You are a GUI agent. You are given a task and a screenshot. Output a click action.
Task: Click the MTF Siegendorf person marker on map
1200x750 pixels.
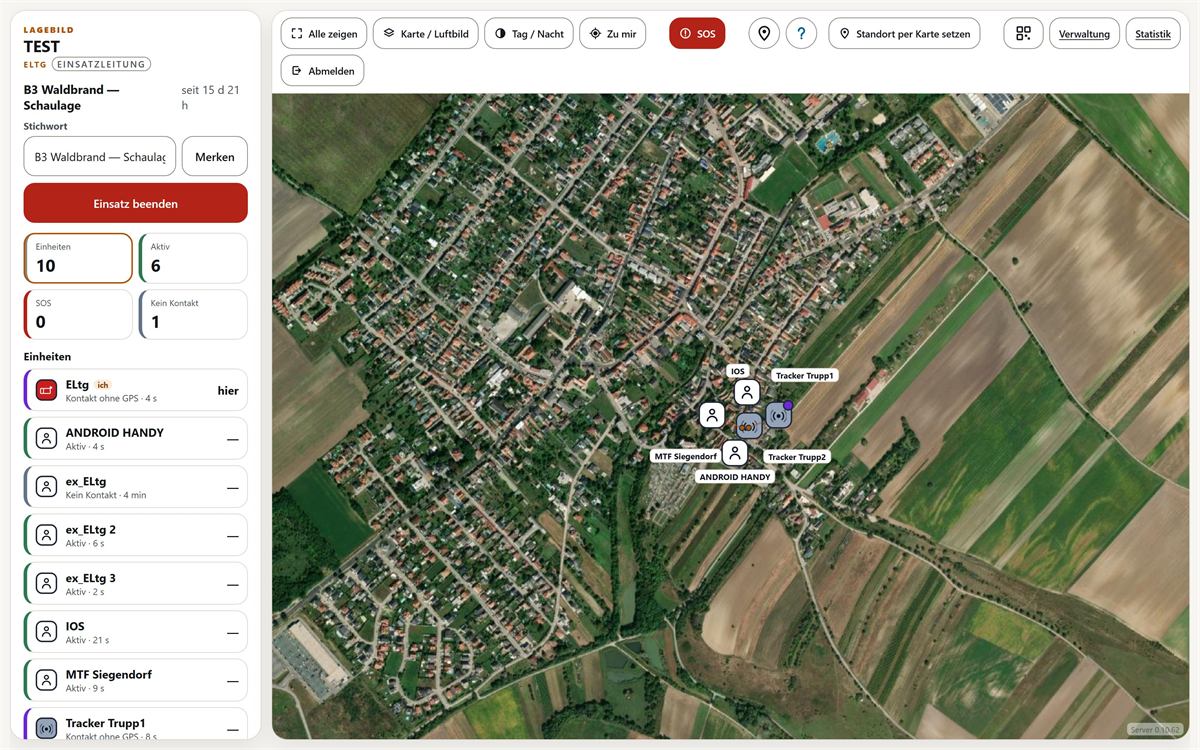711,414
